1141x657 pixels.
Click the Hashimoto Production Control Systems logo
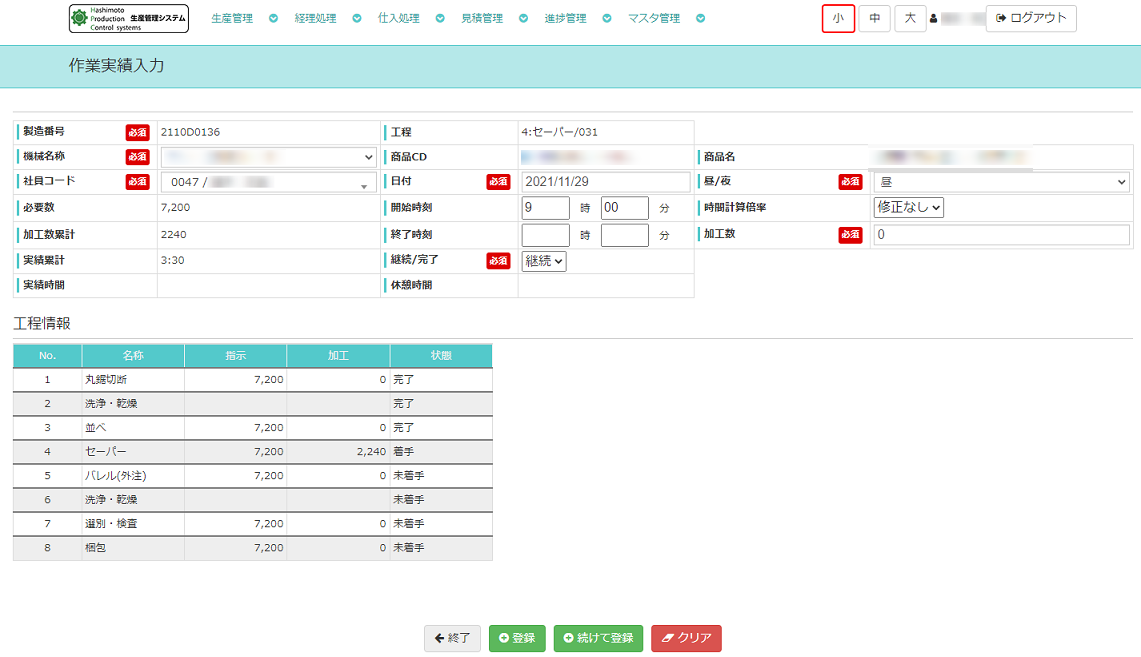pyautogui.click(x=129, y=19)
